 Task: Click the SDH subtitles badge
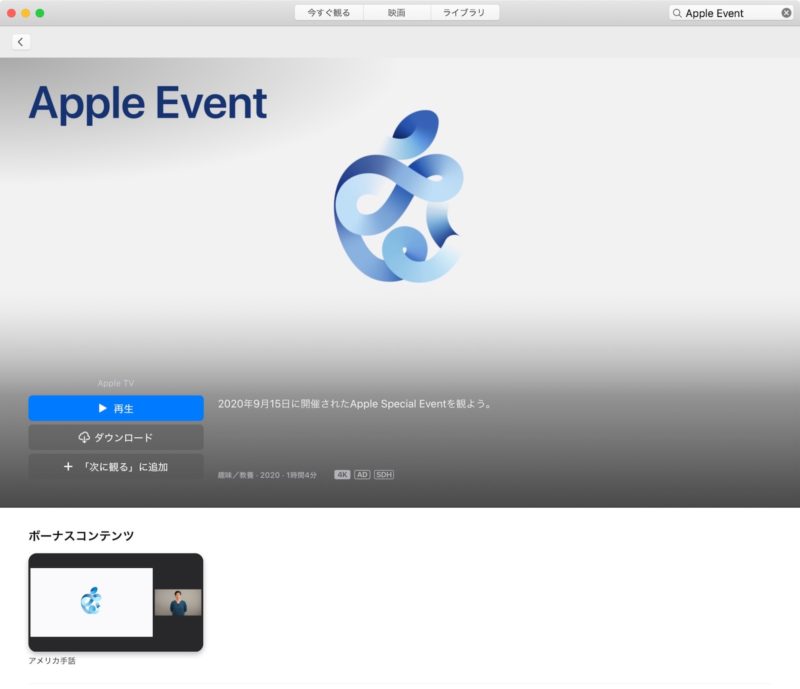coord(384,474)
